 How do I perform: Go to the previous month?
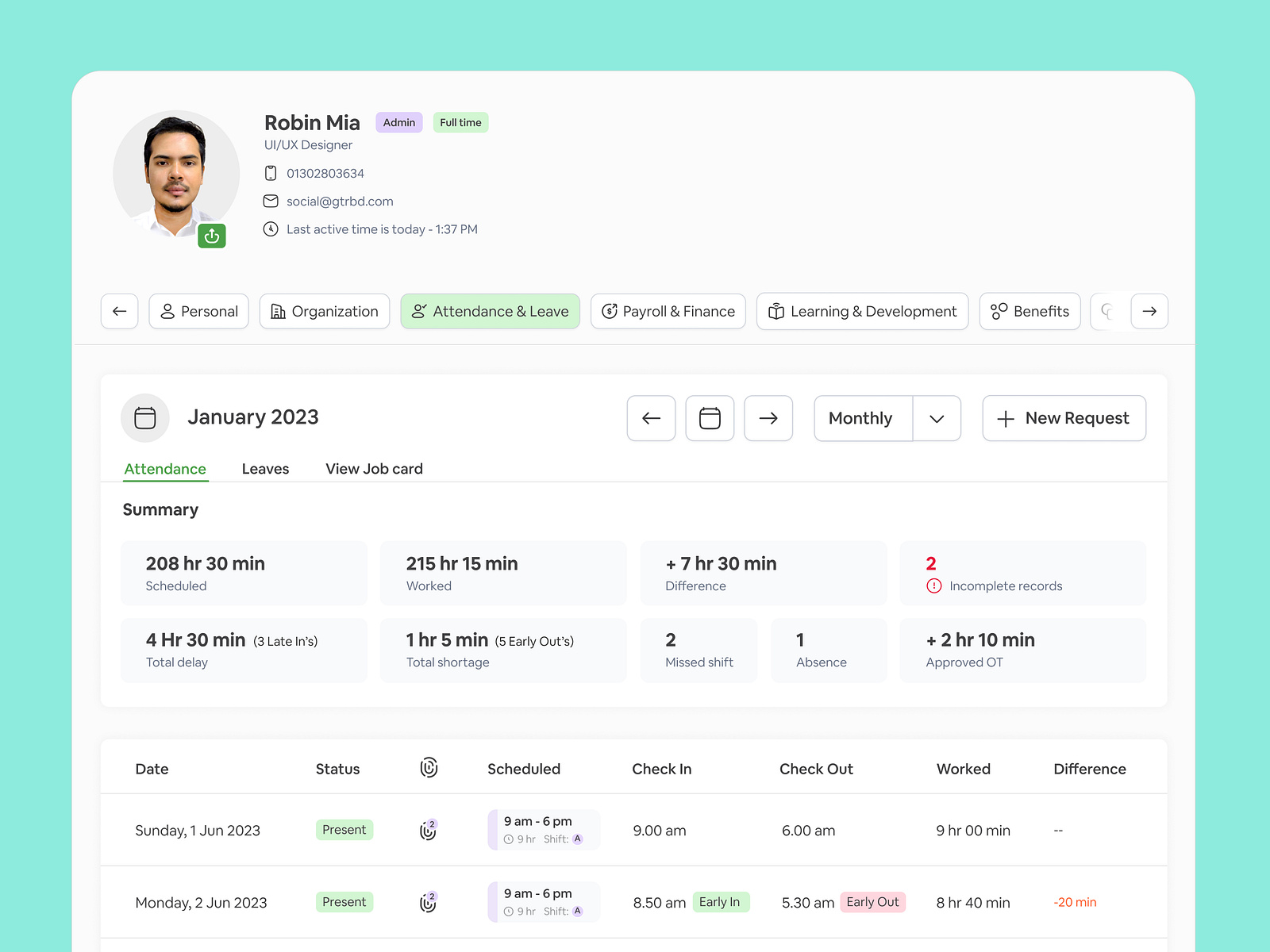(651, 418)
